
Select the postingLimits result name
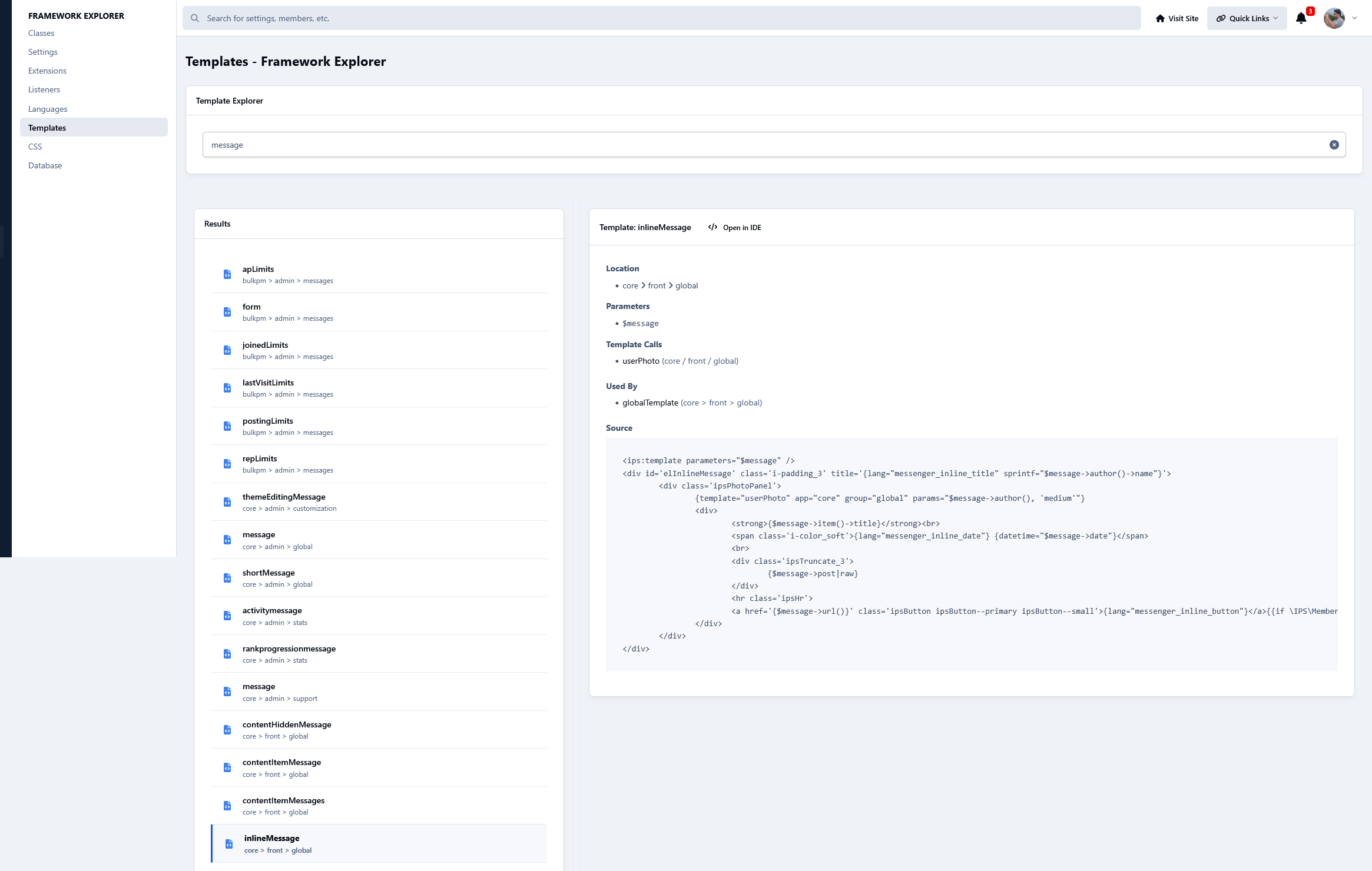(x=267, y=421)
